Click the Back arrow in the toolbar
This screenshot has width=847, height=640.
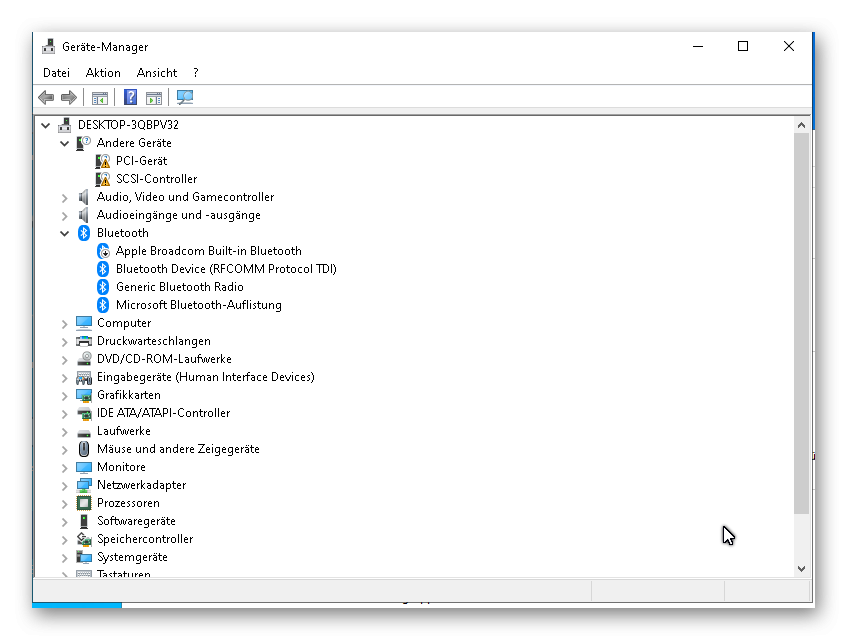click(x=46, y=97)
